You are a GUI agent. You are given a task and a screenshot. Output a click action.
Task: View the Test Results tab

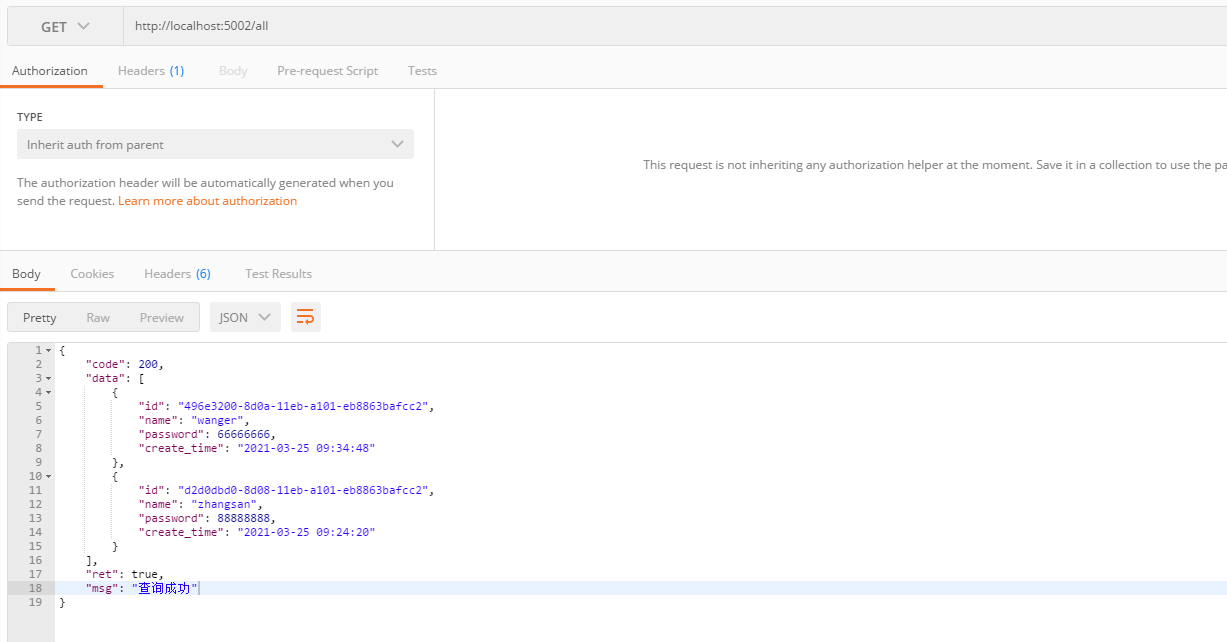click(278, 274)
